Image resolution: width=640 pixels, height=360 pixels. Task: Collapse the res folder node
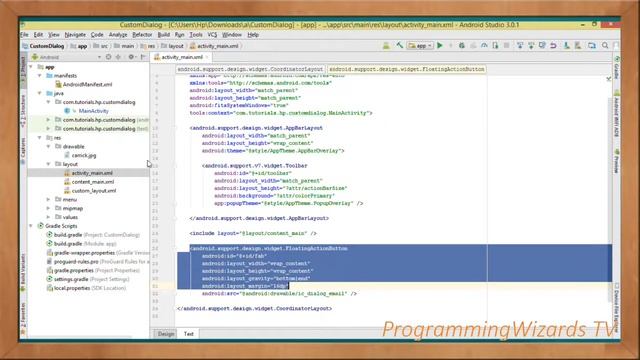tap(40, 138)
